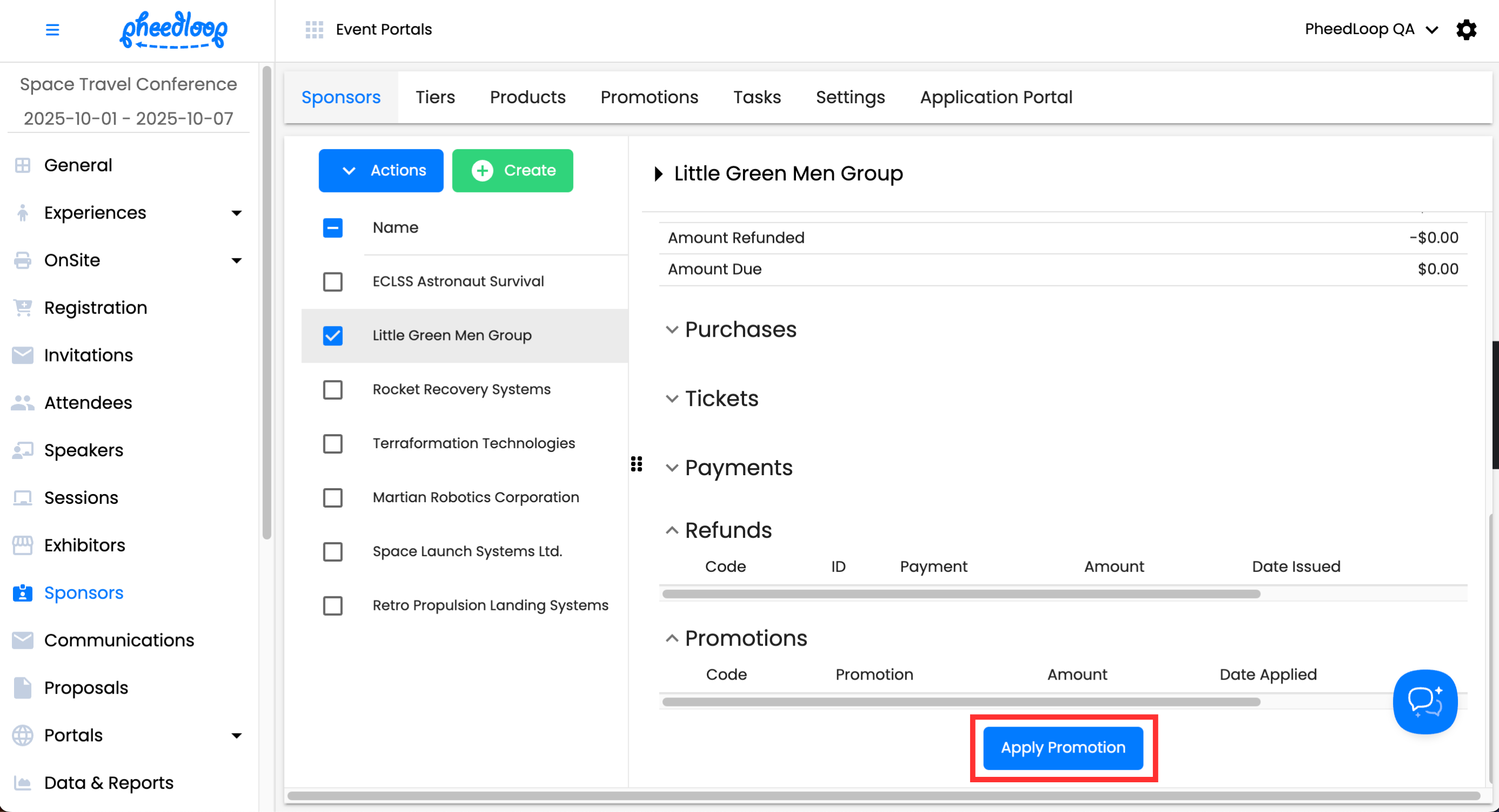The width and height of the screenshot is (1499, 812).
Task: Click the green Create button
Action: [513, 170]
